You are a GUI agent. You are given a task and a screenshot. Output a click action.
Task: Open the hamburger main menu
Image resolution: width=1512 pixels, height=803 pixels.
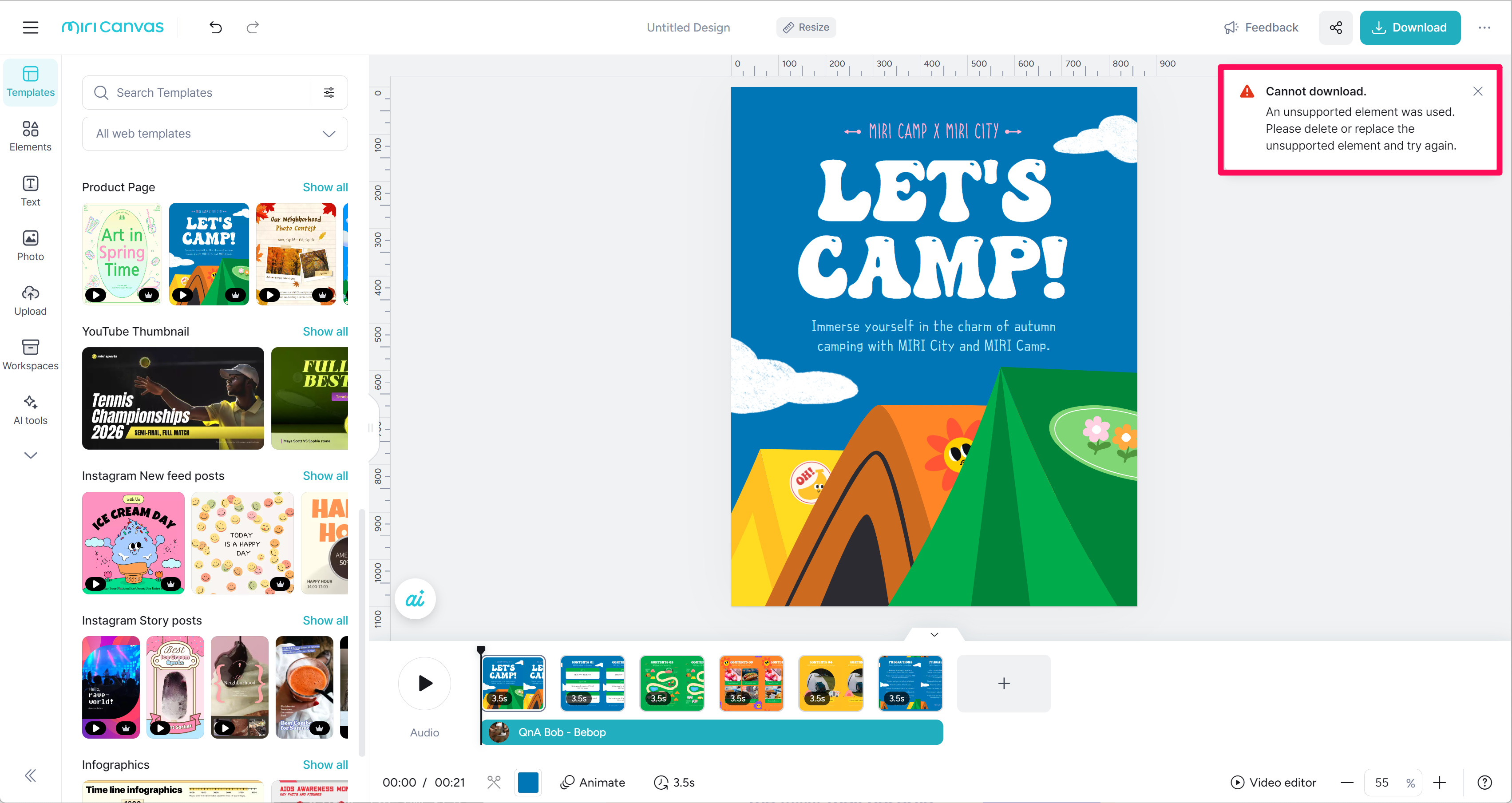[31, 27]
